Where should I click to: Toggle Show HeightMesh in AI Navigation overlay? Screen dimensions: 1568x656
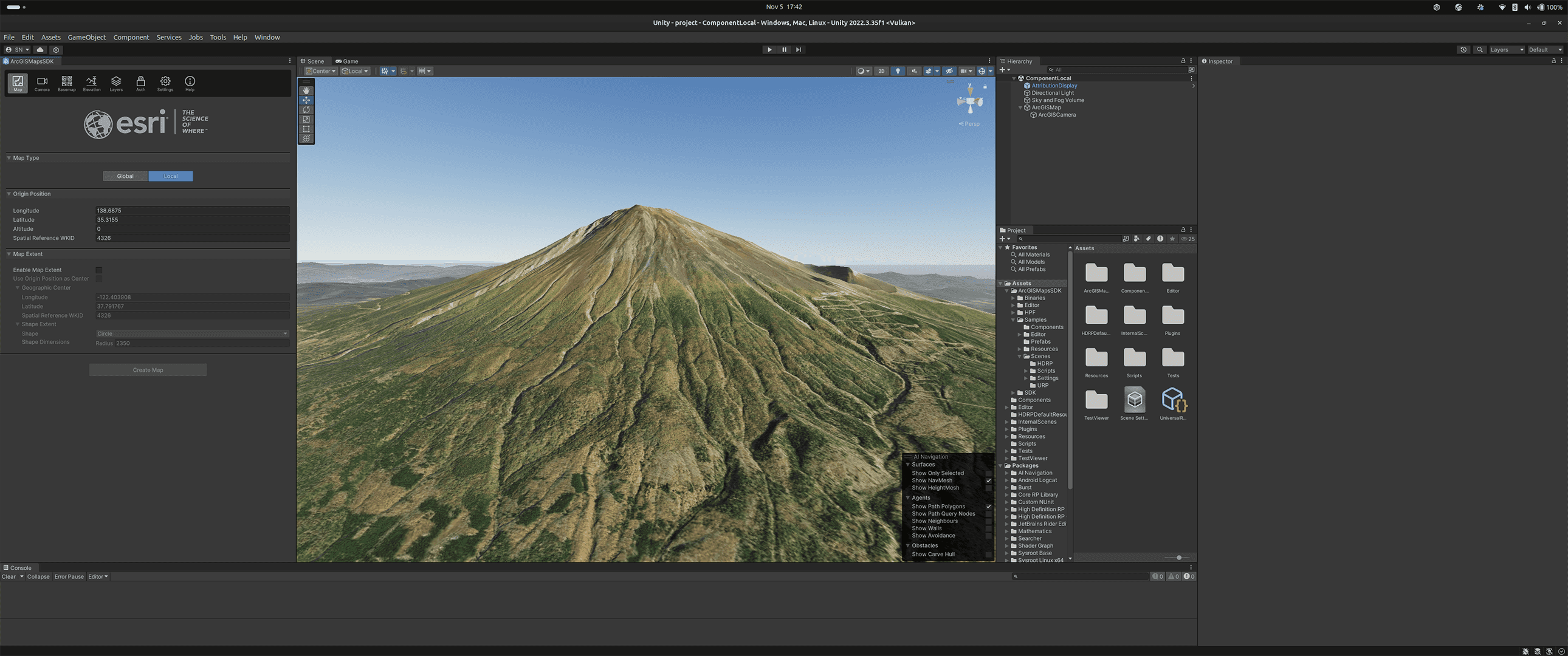coord(989,487)
